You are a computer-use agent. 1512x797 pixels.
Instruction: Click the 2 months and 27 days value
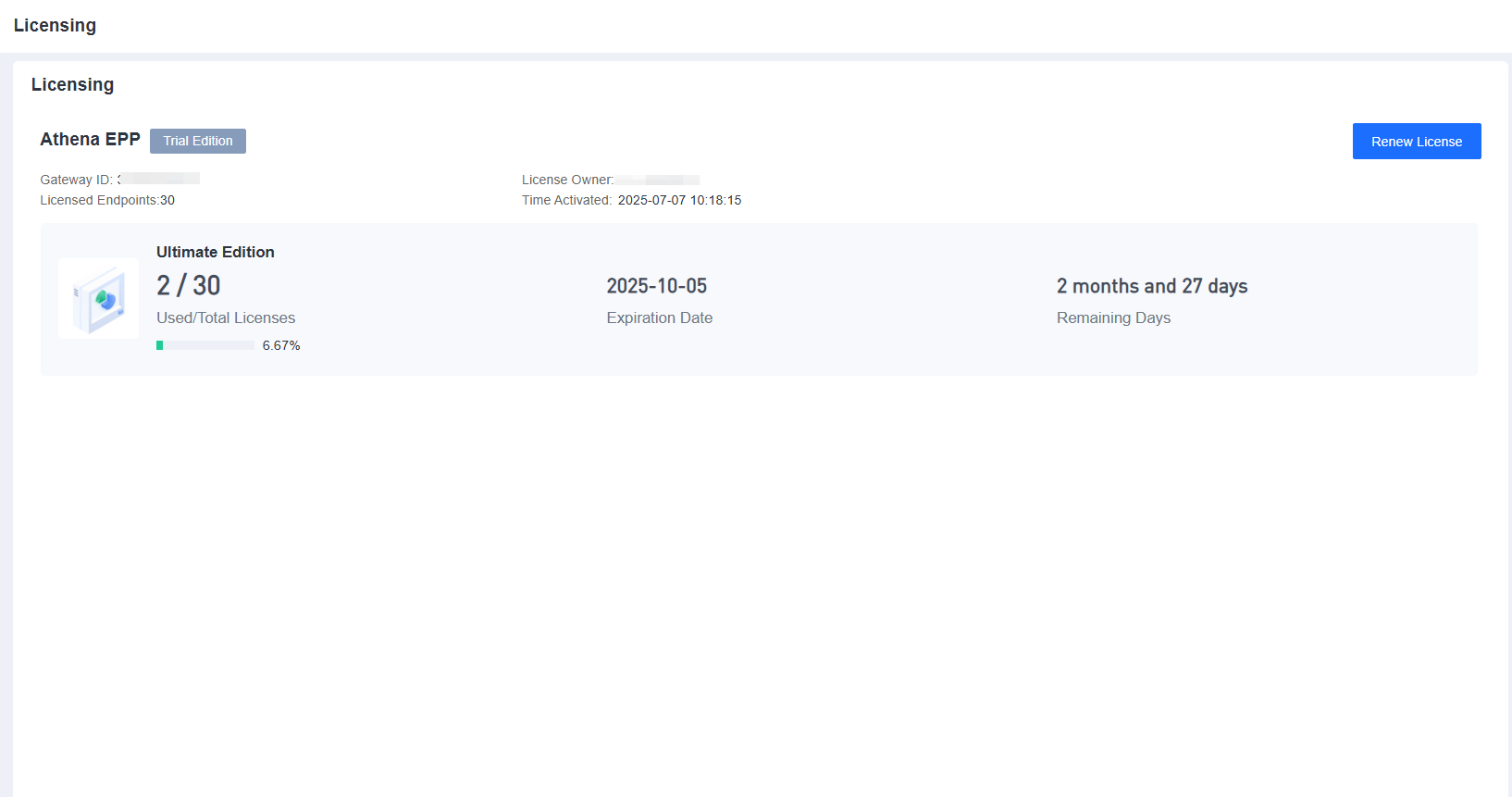coord(1152,286)
